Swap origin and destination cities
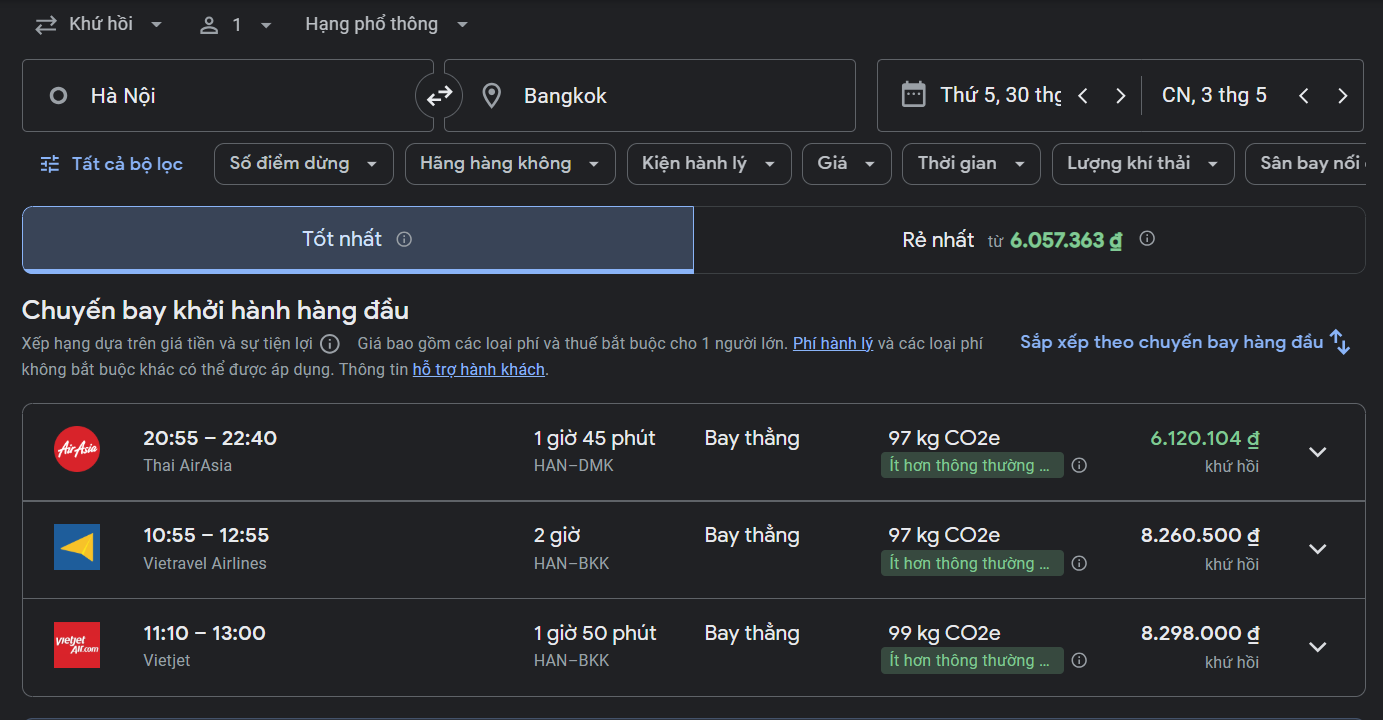The height and width of the screenshot is (720, 1383). [439, 96]
